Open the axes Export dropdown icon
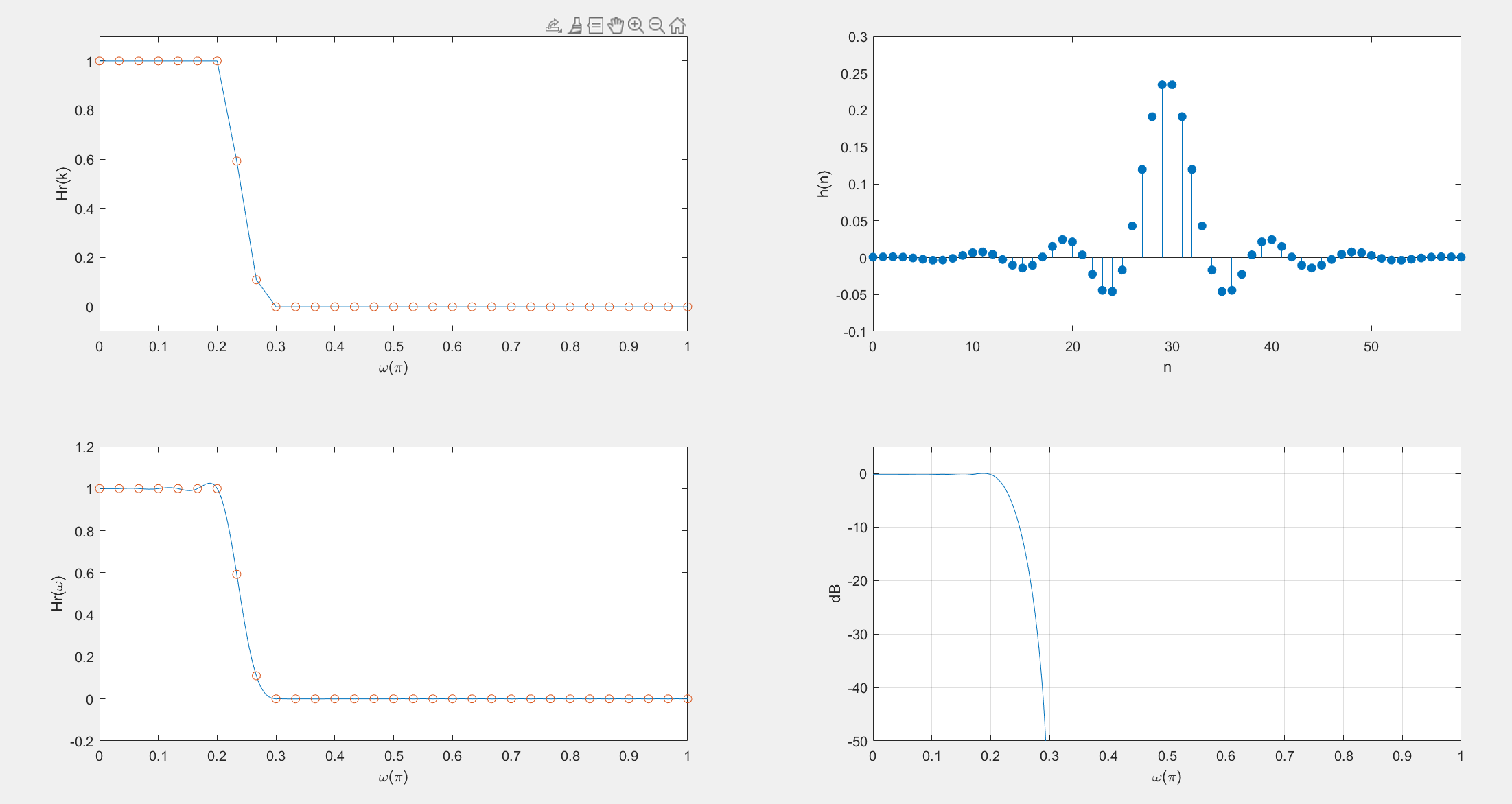 click(553, 26)
